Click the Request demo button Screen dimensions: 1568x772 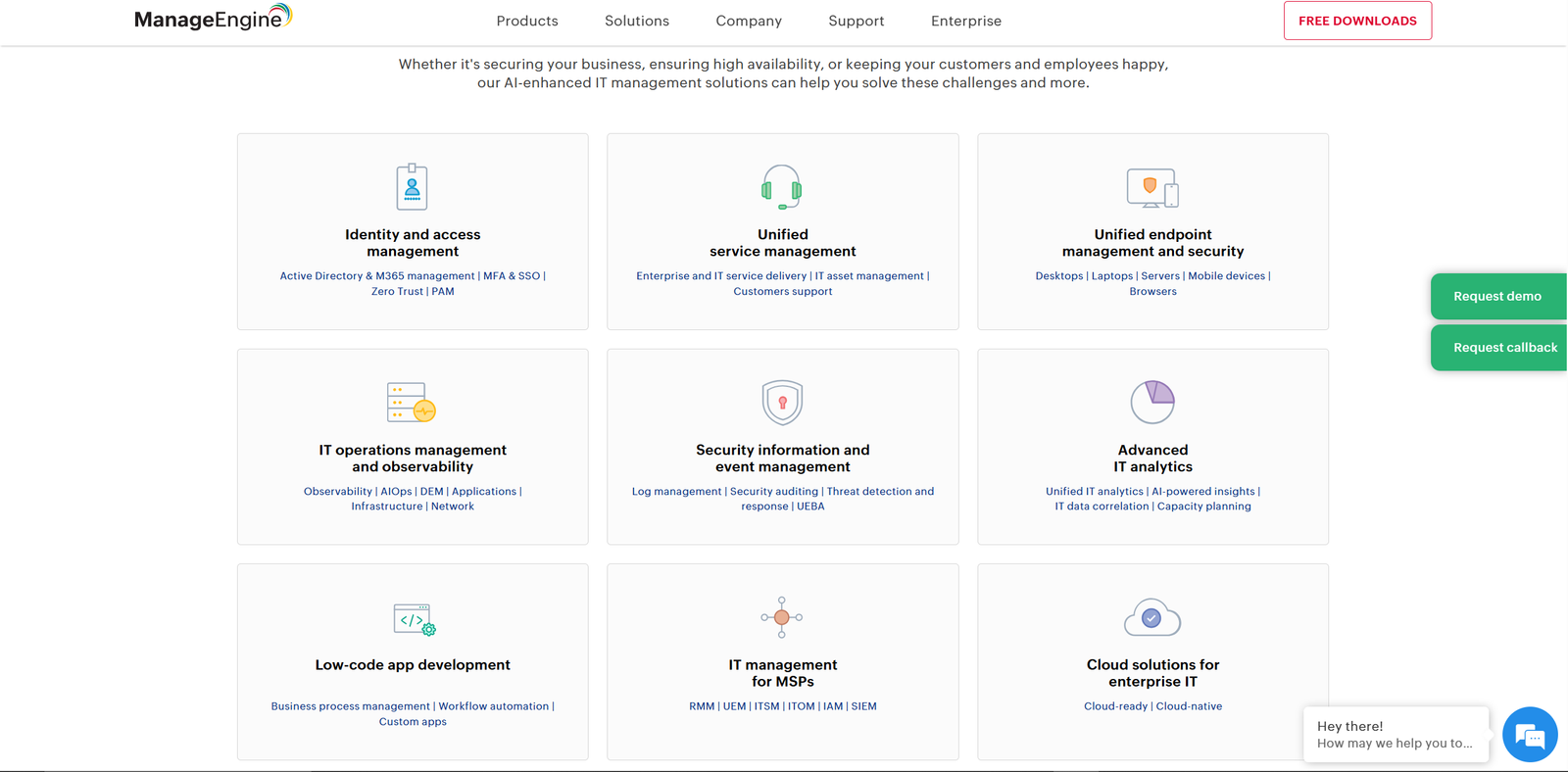(1498, 296)
